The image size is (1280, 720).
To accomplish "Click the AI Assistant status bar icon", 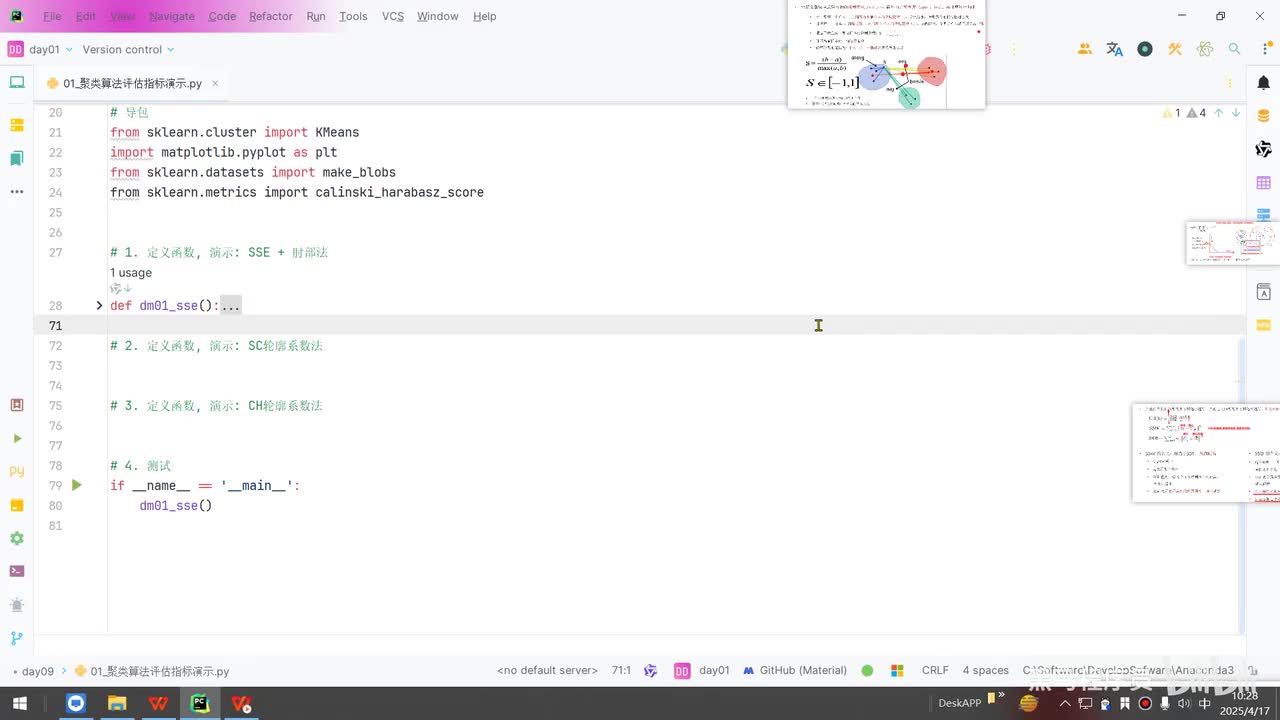I will click(x=650, y=671).
